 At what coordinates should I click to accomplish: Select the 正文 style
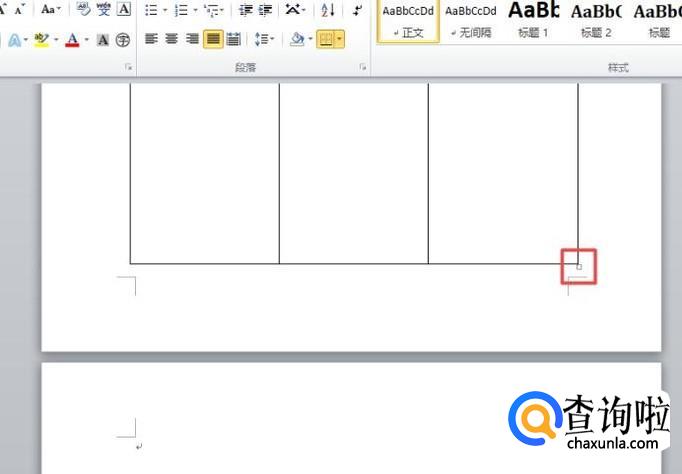point(408,21)
